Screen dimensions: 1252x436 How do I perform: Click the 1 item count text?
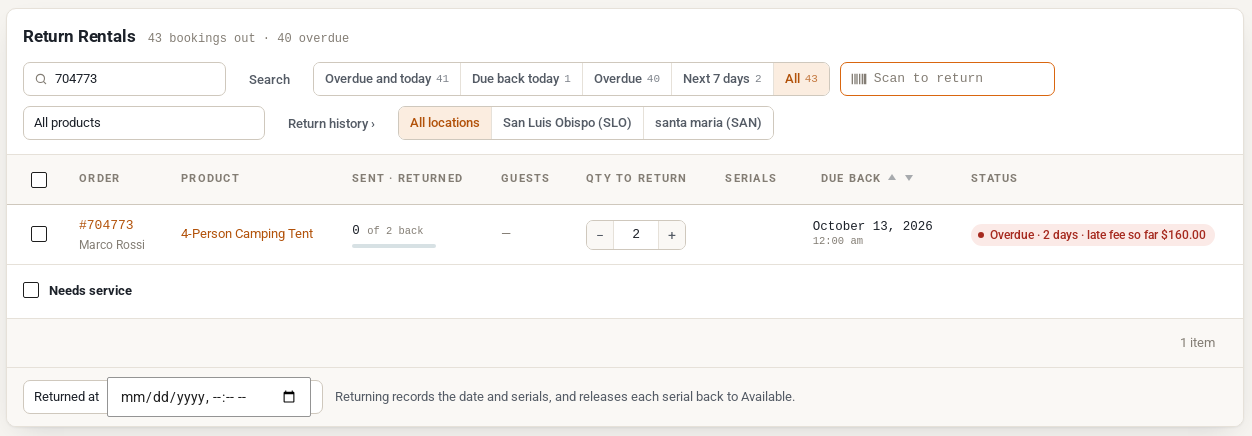(1198, 342)
